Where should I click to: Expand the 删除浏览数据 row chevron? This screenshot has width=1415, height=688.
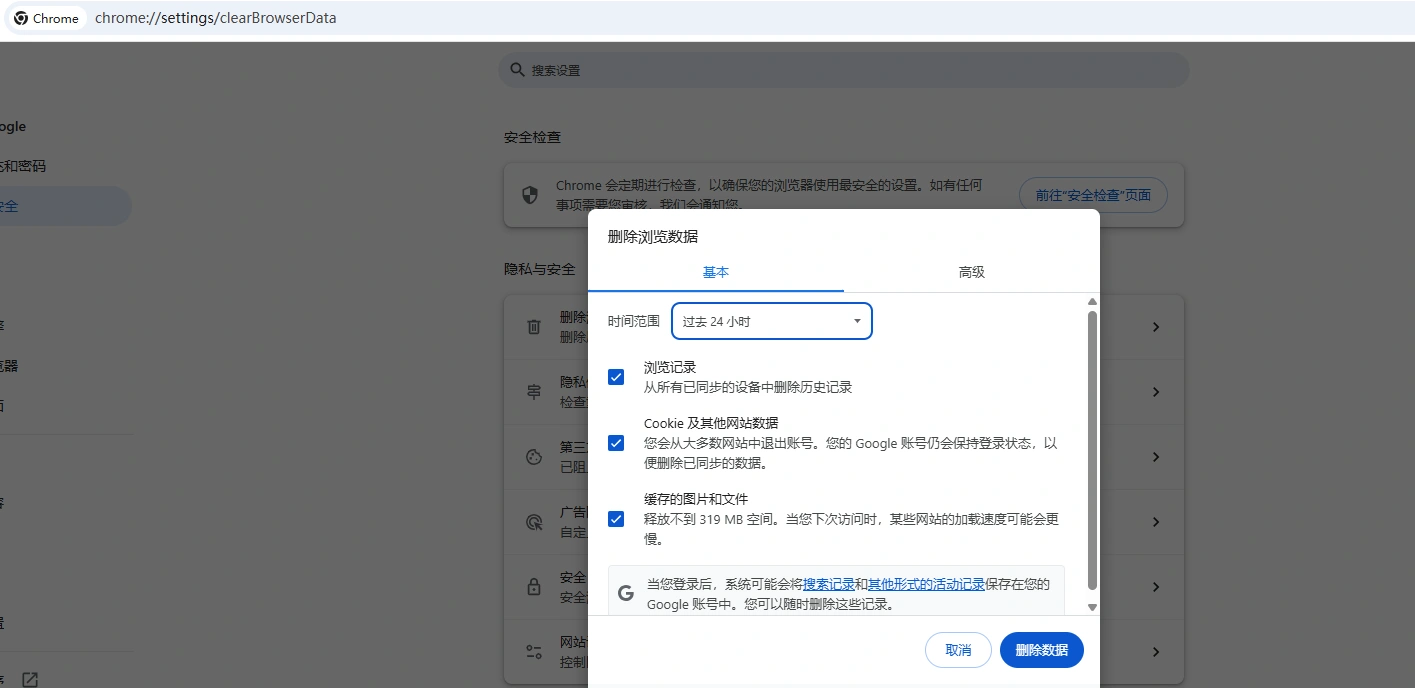click(x=1155, y=326)
